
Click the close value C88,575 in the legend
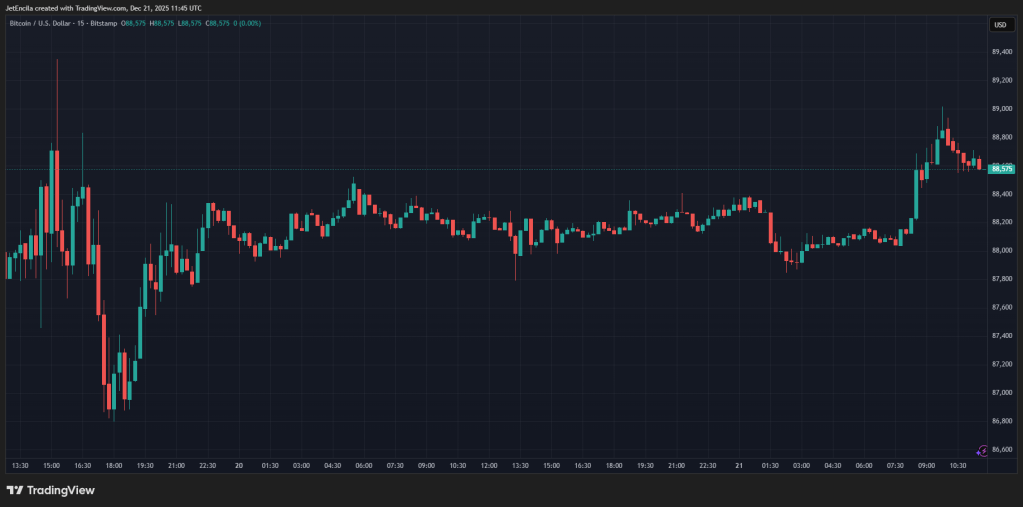coord(217,23)
